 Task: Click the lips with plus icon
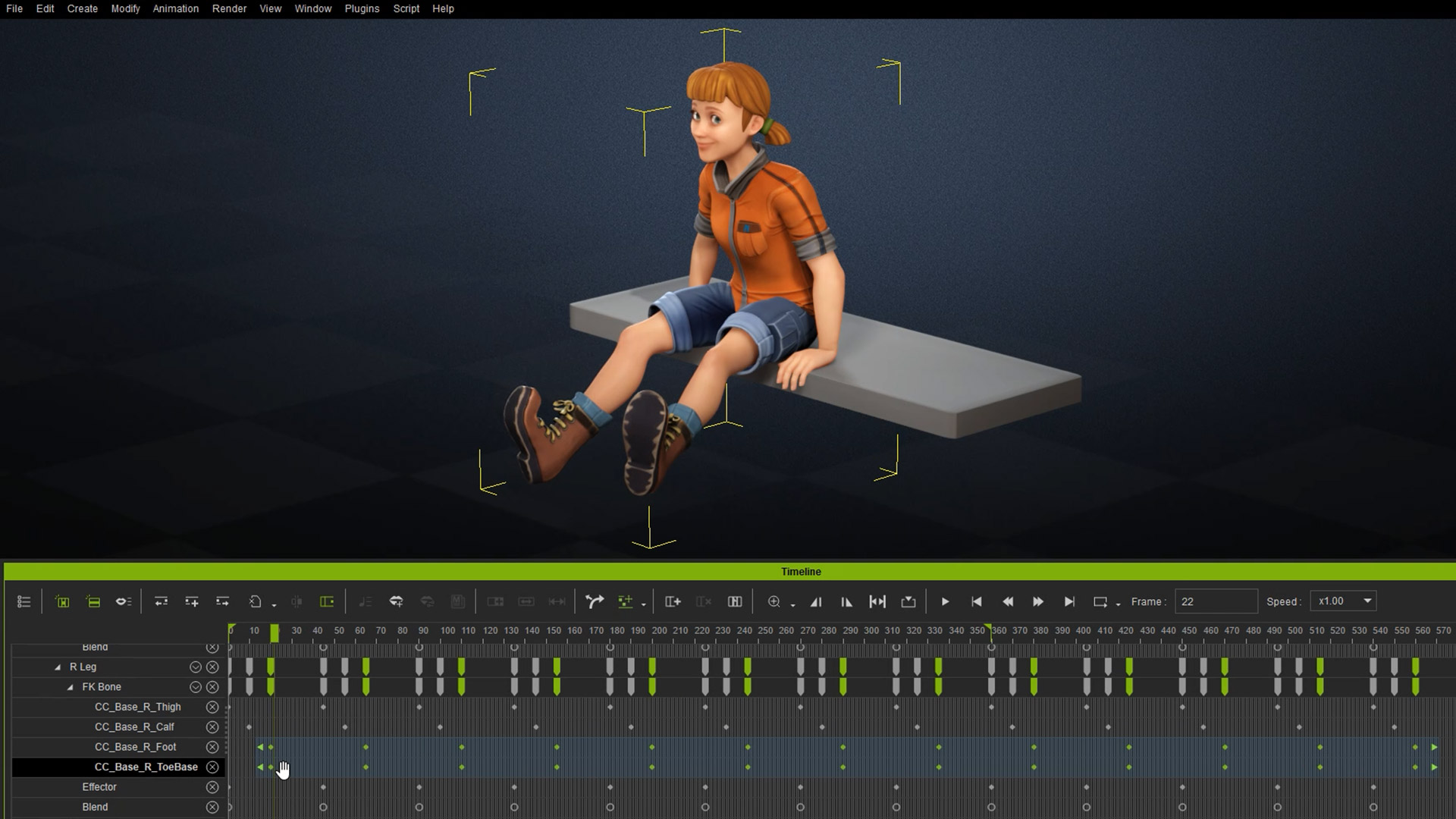(x=396, y=601)
